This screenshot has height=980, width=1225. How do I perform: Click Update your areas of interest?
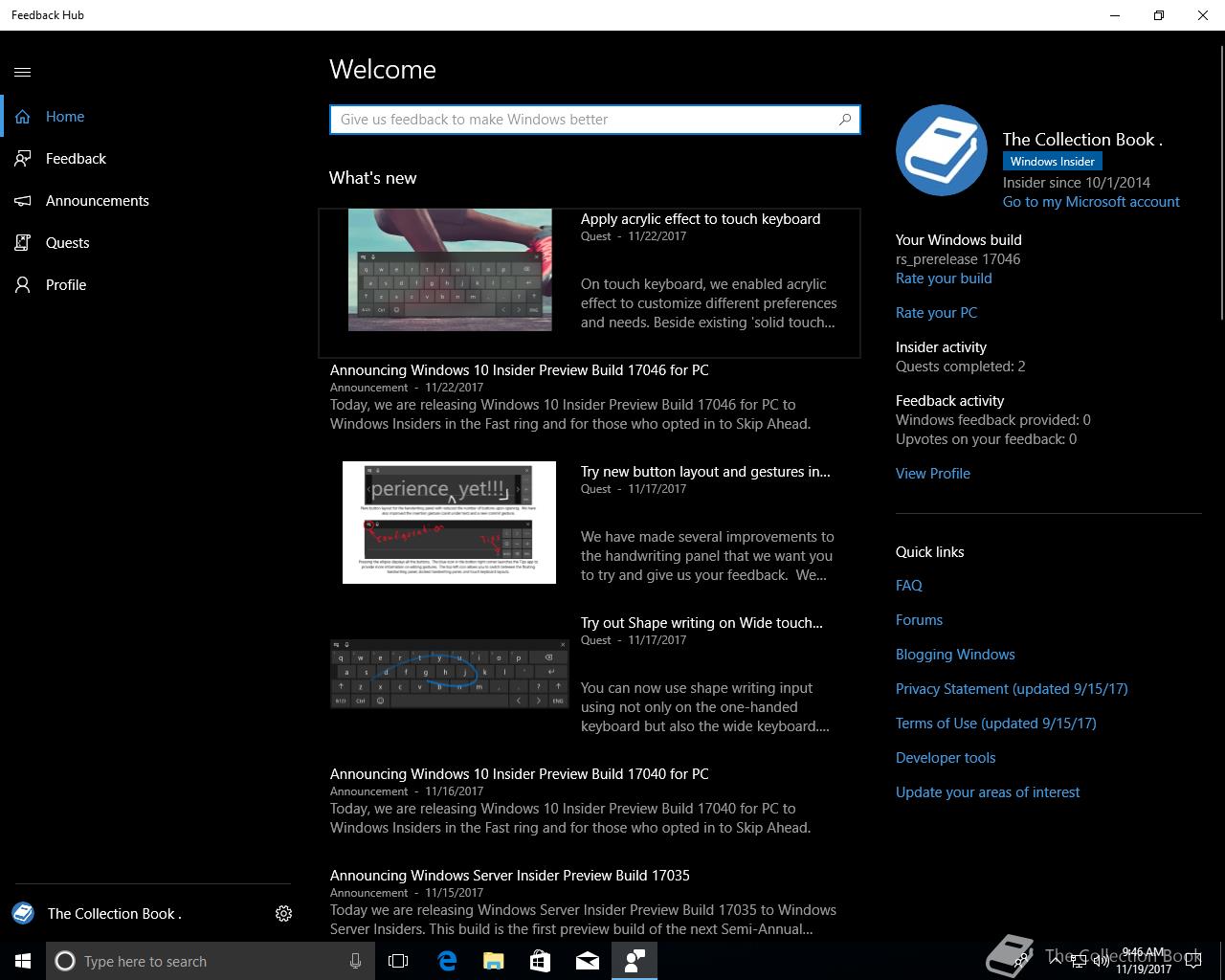pos(988,792)
